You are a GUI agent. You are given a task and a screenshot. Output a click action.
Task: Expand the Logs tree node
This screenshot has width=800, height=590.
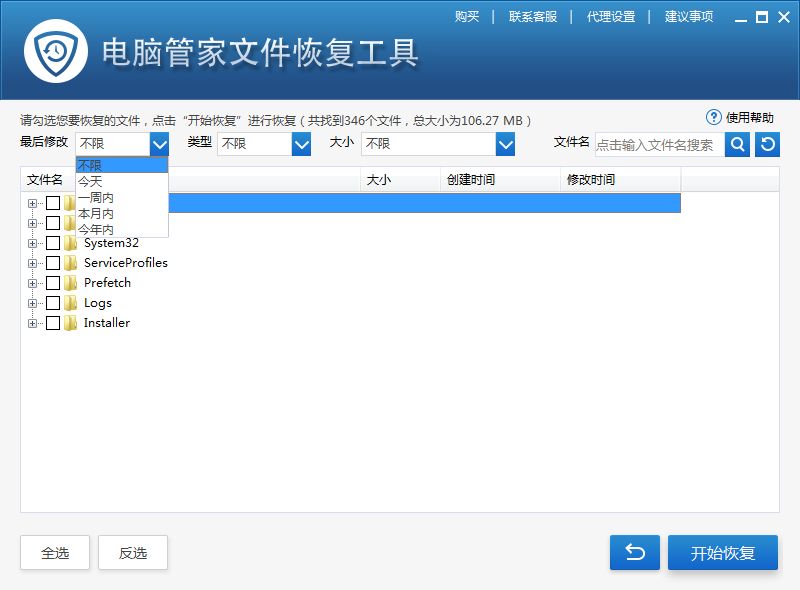(x=32, y=303)
